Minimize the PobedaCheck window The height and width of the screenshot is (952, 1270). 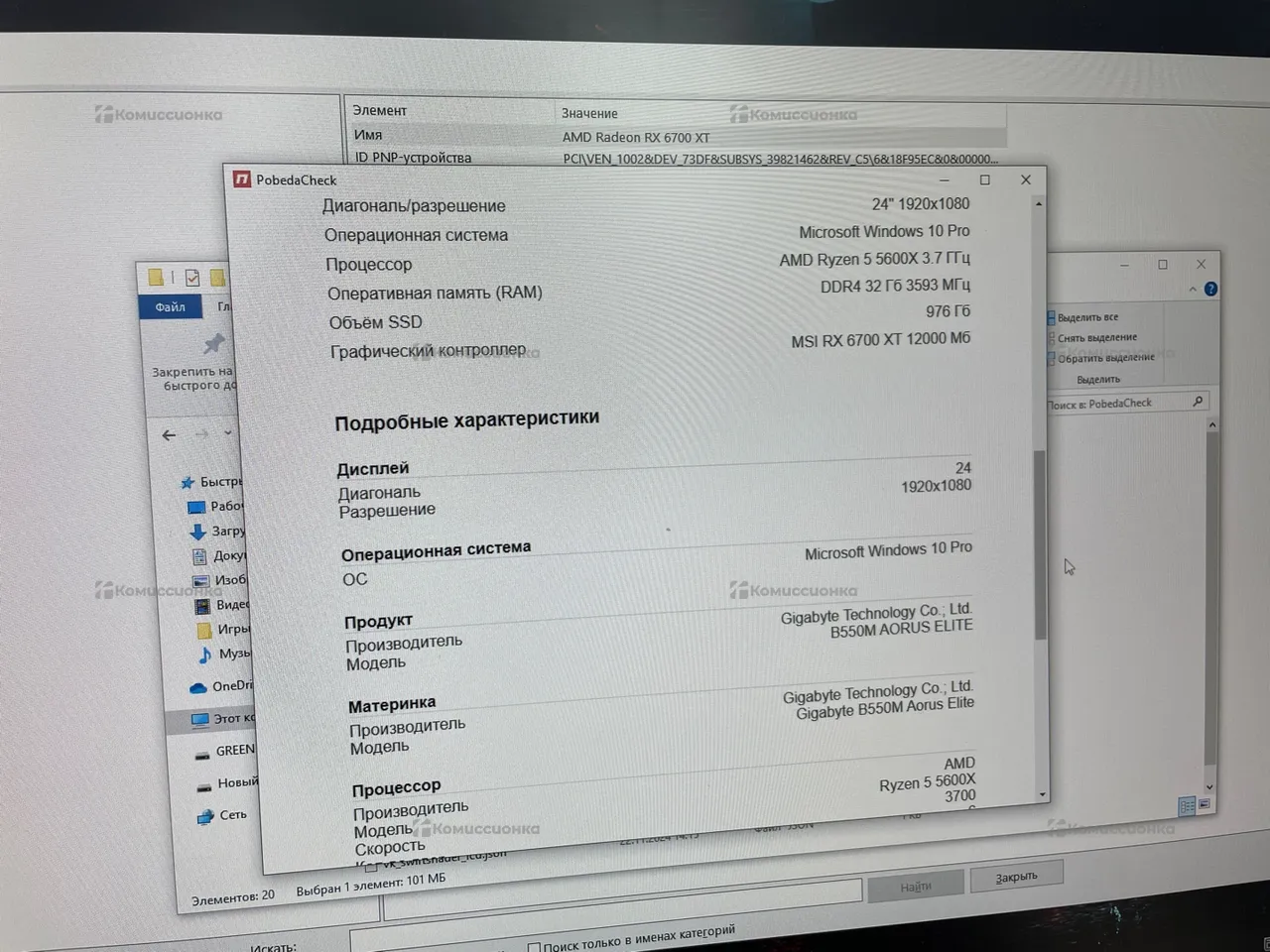pyautogui.click(x=944, y=179)
